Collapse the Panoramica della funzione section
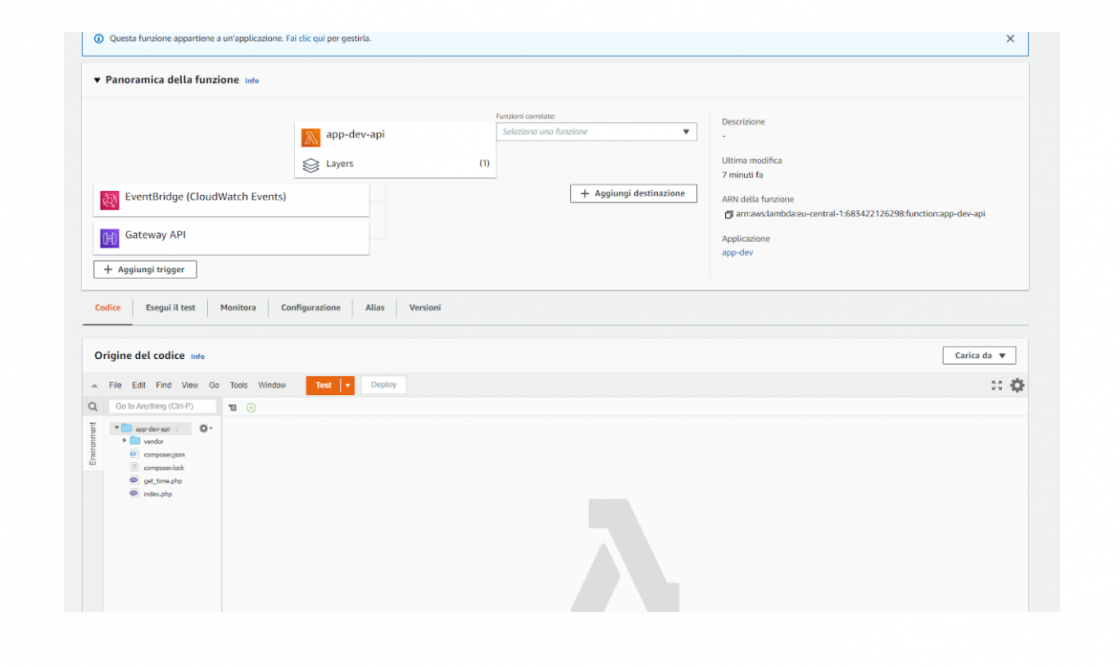 pyautogui.click(x=97, y=80)
